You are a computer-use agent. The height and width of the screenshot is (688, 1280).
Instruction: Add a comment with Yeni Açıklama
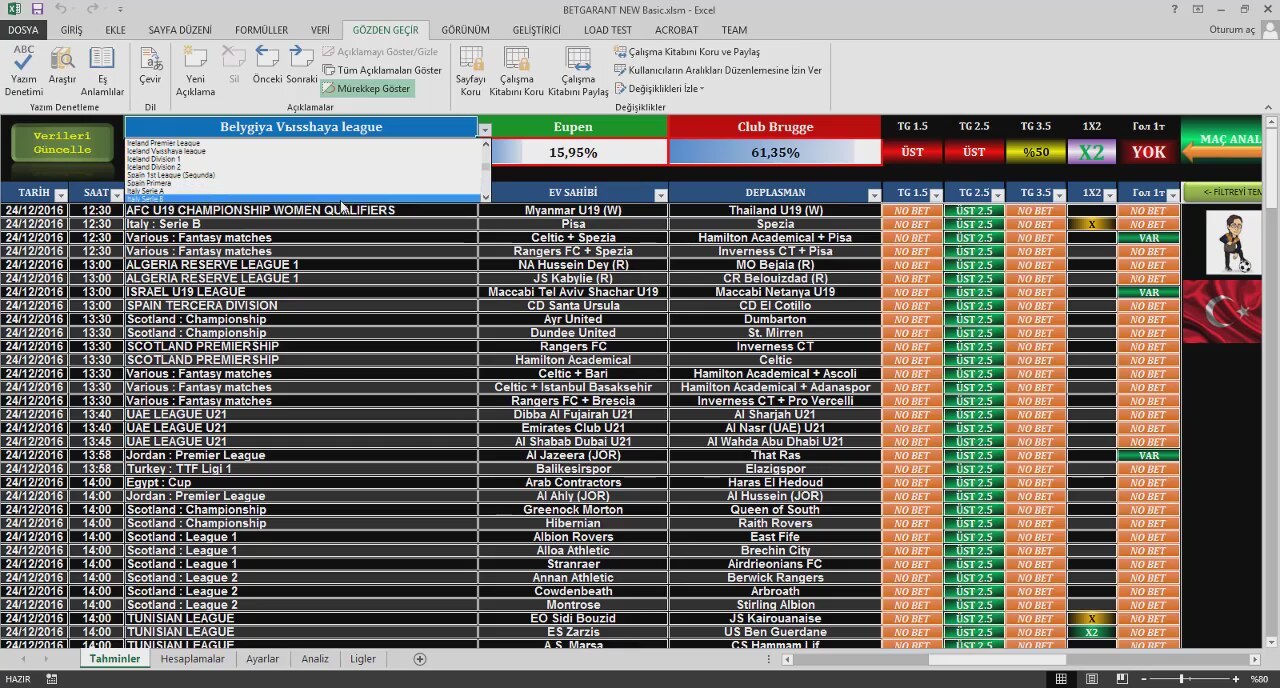(x=195, y=71)
